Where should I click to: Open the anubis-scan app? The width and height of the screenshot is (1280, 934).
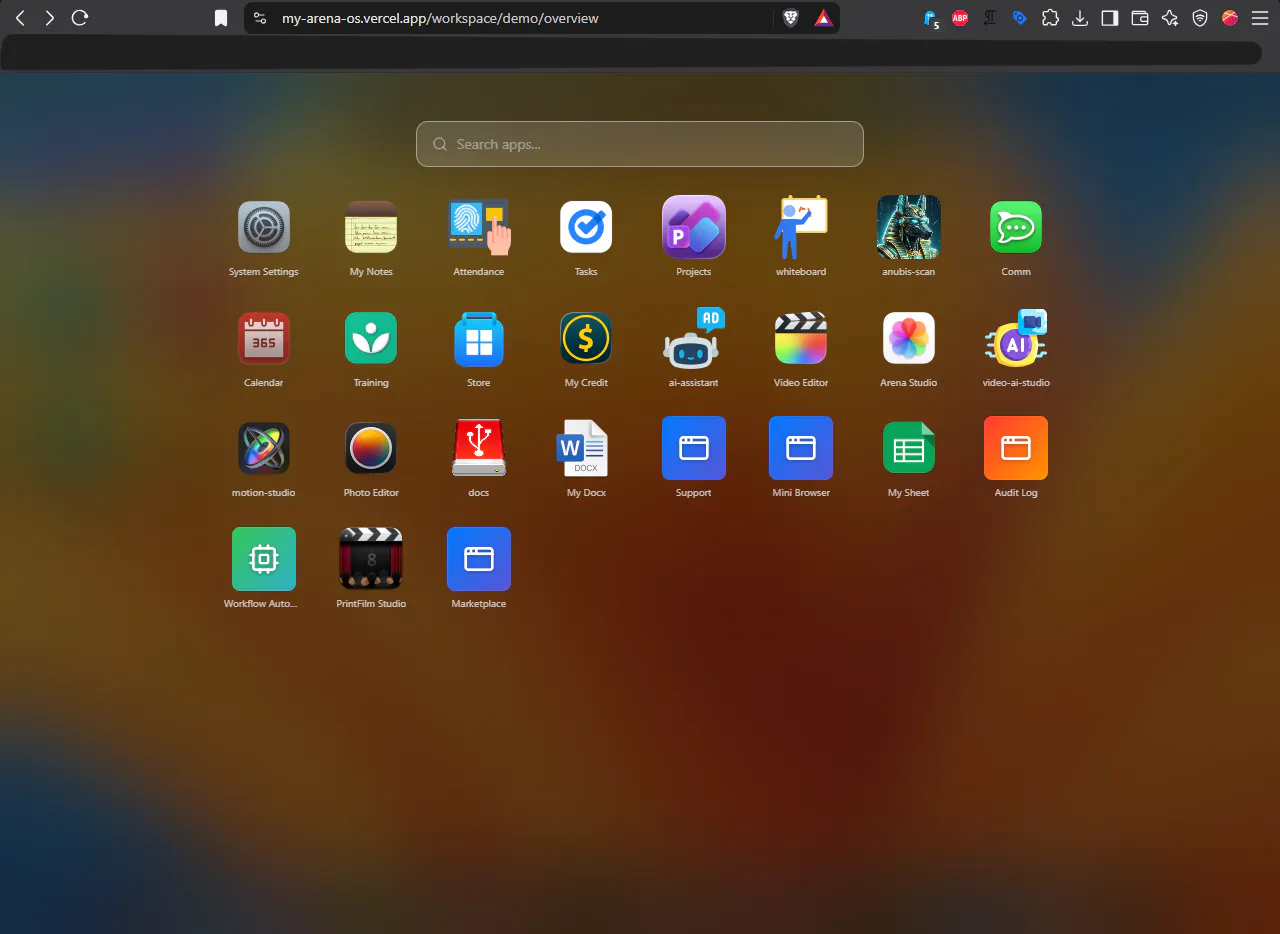[909, 227]
